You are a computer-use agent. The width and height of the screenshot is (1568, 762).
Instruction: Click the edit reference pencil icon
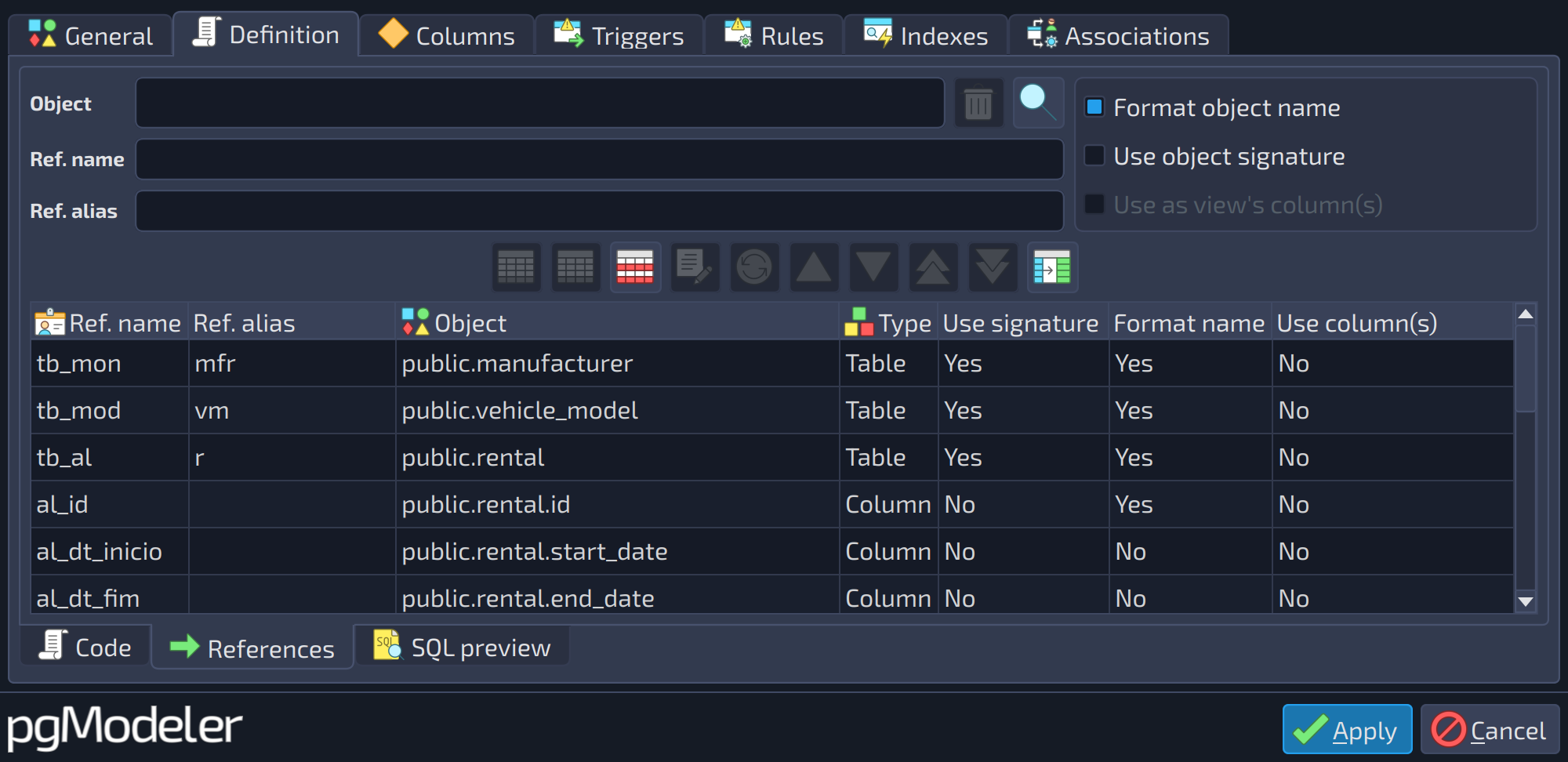point(695,267)
